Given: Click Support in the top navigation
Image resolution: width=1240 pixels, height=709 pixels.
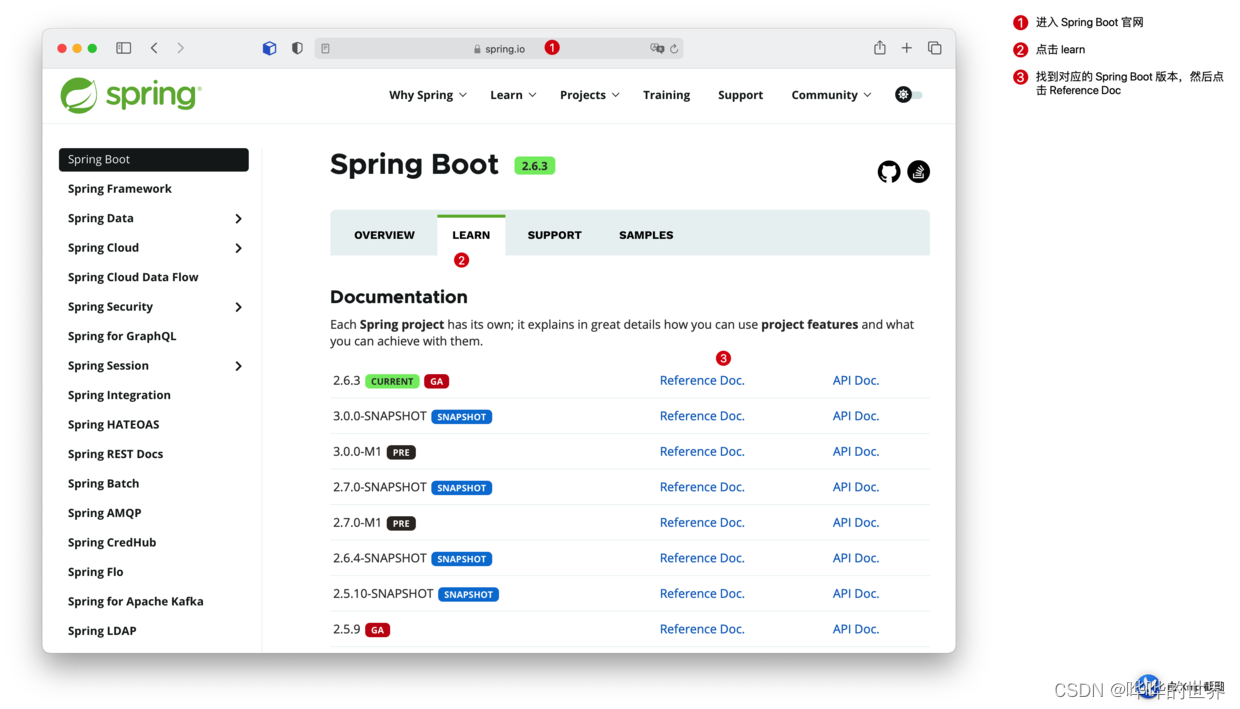Looking at the screenshot, I should 740,95.
